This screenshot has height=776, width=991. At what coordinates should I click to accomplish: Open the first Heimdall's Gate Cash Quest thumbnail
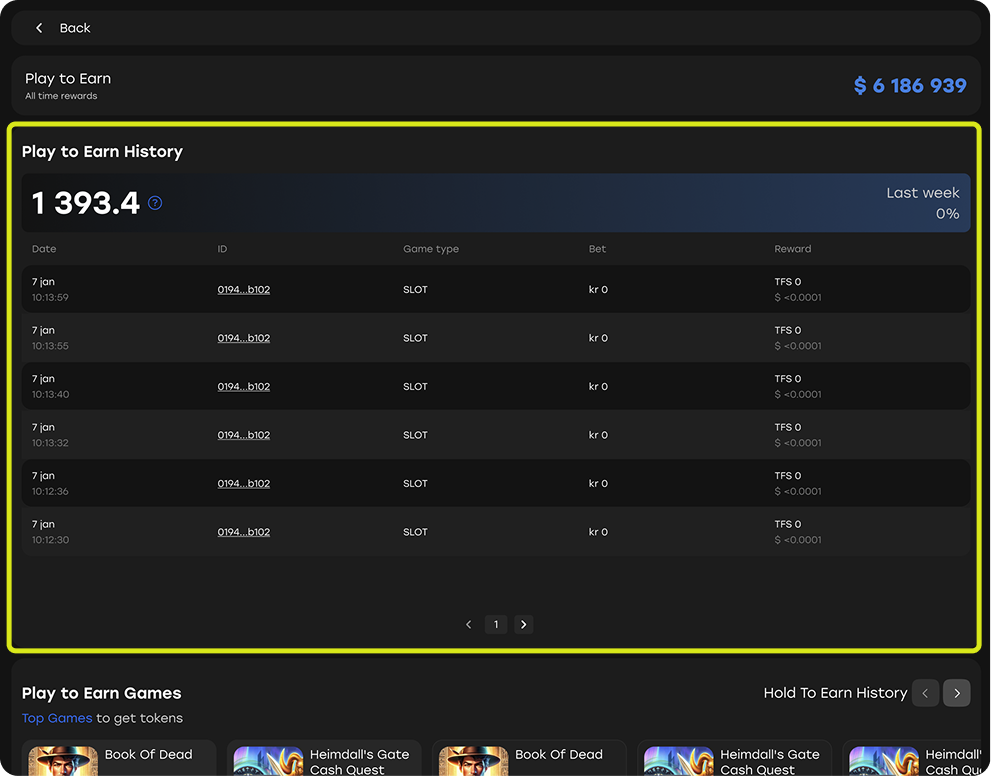click(268, 761)
